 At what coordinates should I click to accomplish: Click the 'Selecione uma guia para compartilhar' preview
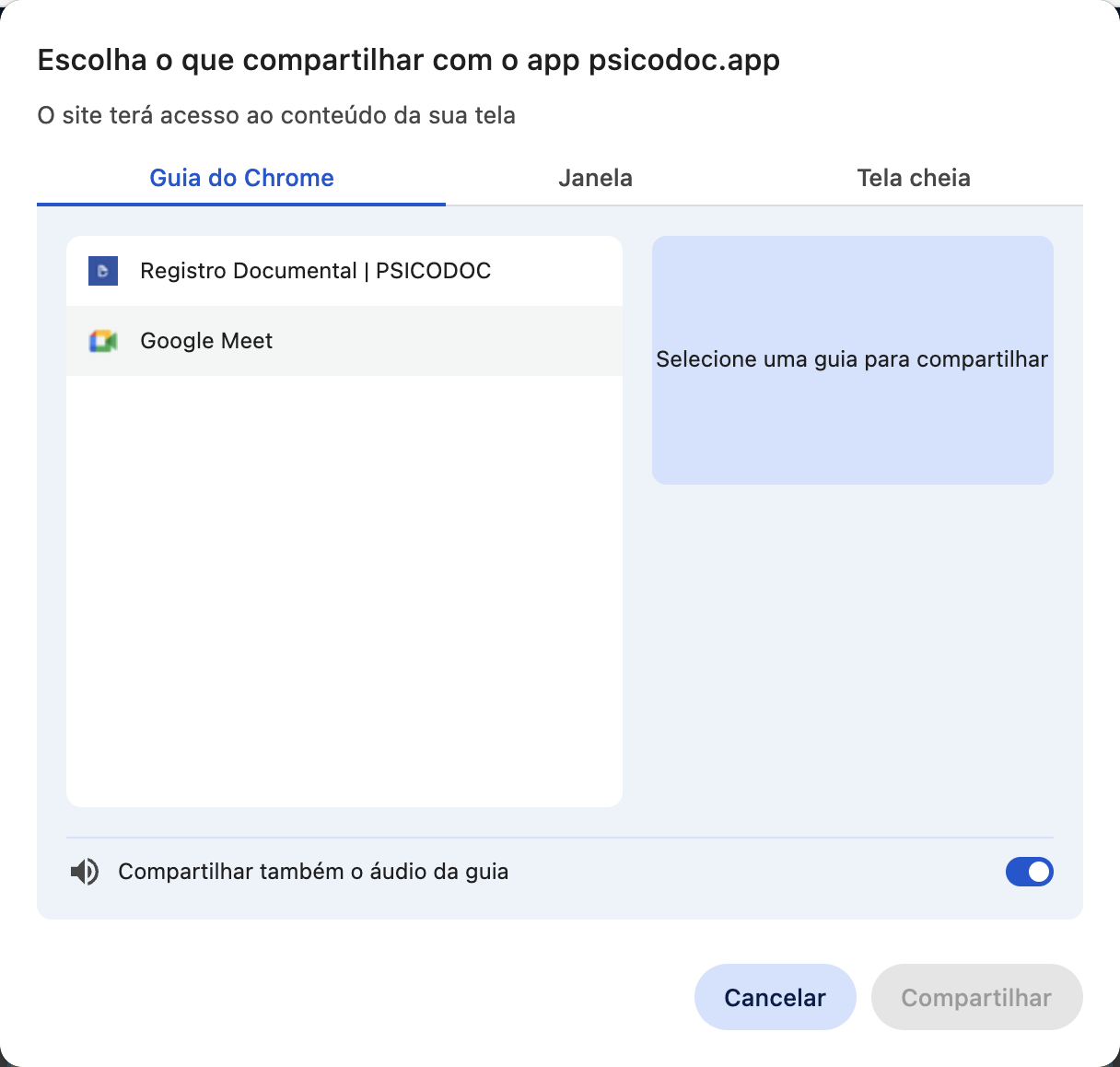tap(852, 359)
